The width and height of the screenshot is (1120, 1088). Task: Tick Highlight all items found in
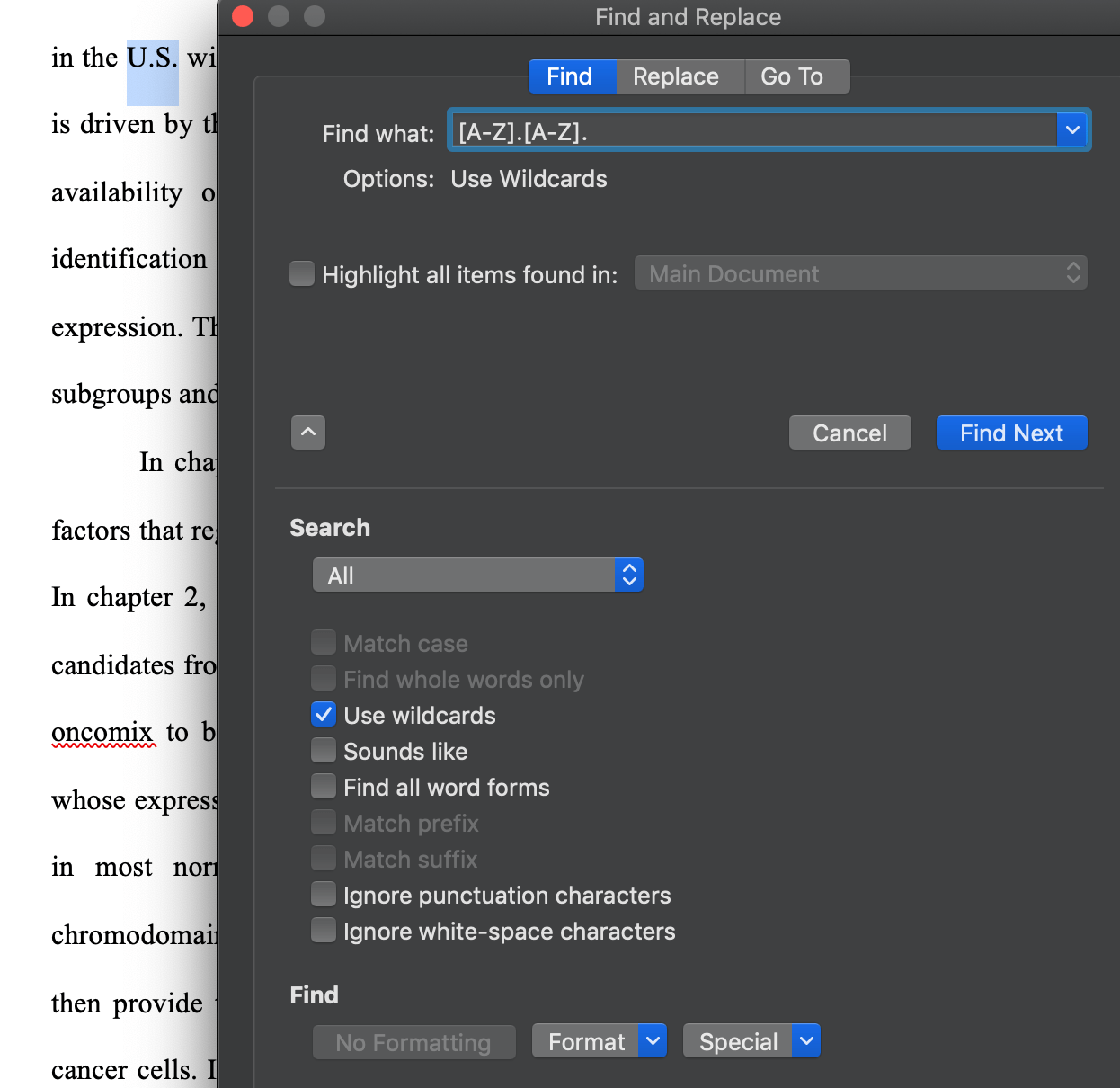(x=302, y=273)
